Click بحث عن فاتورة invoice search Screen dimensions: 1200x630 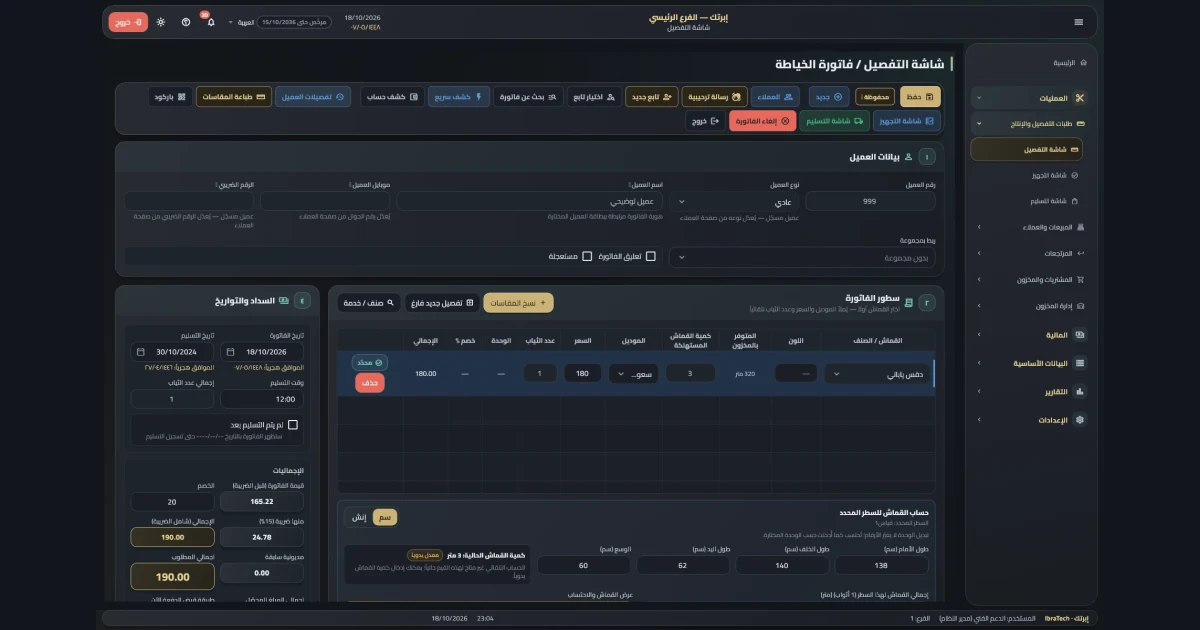(529, 97)
